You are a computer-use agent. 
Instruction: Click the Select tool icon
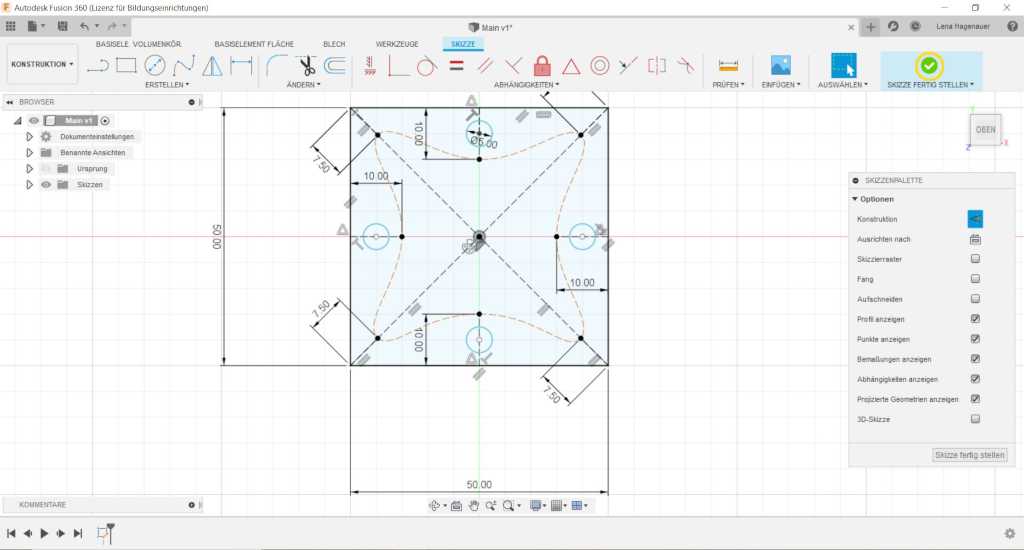click(843, 66)
